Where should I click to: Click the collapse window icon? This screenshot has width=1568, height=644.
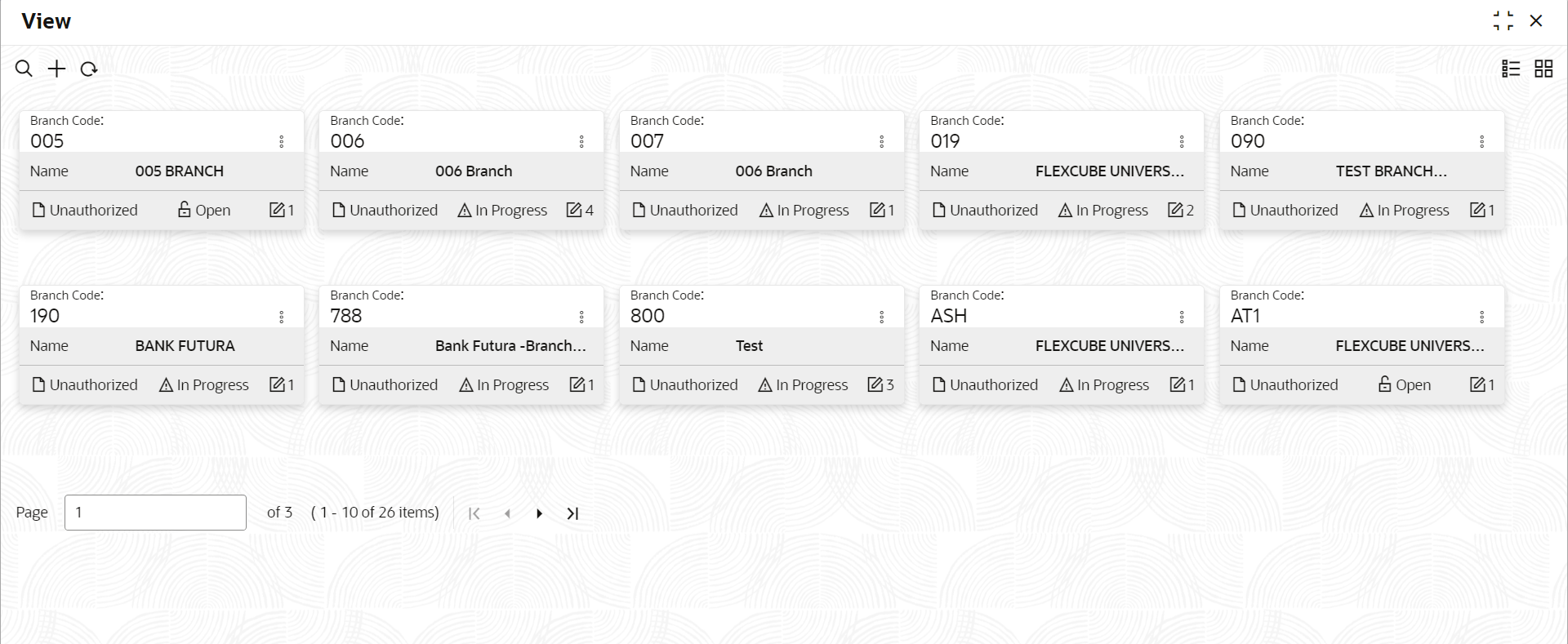(1503, 20)
